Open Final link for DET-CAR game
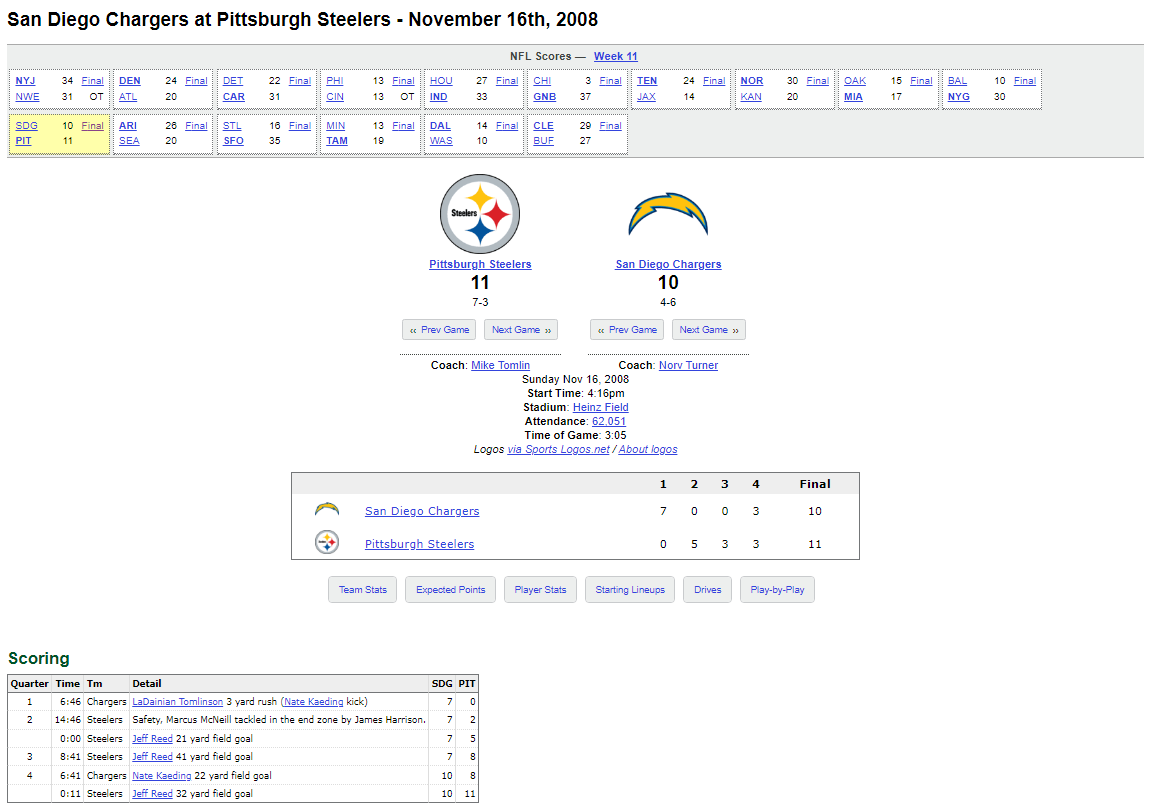1152x809 pixels. [299, 81]
